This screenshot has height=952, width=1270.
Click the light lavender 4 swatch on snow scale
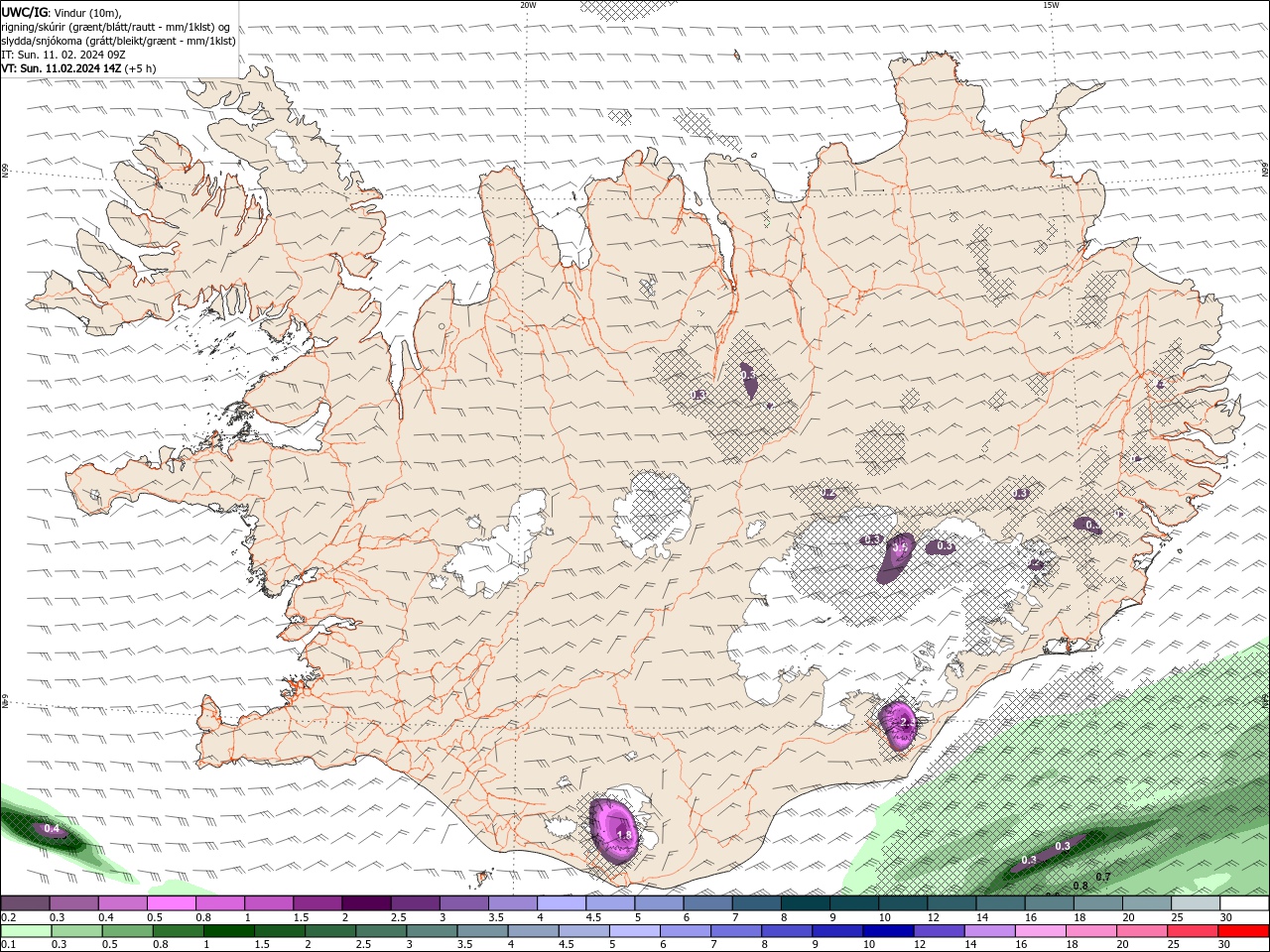click(561, 903)
